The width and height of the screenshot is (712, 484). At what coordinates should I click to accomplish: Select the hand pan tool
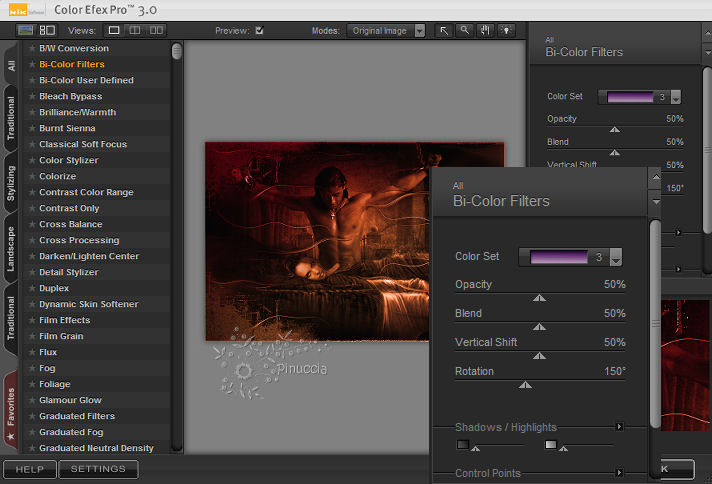(486, 30)
